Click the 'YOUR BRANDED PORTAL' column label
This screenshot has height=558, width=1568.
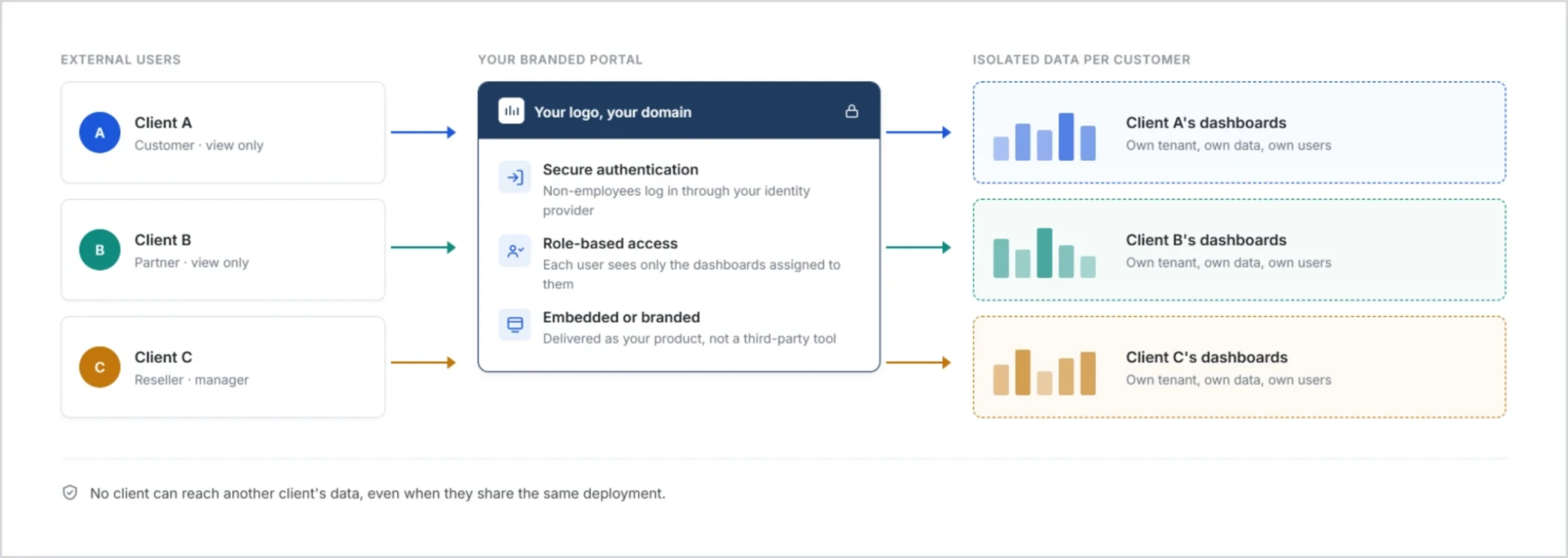coord(560,60)
